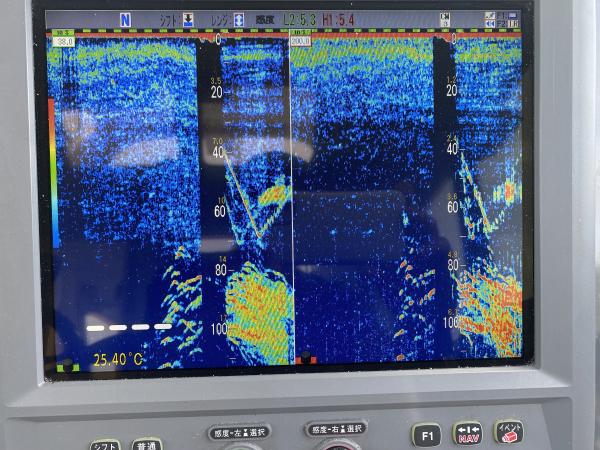Select the 20 depth marker in the right panel
Viewport: 600px width, 450px height.
pyautogui.click(x=452, y=90)
